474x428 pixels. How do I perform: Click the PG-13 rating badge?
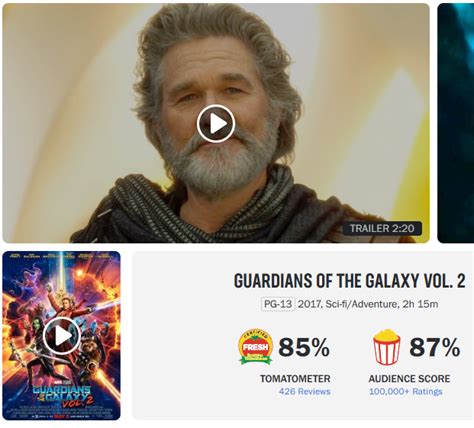pyautogui.click(x=278, y=304)
